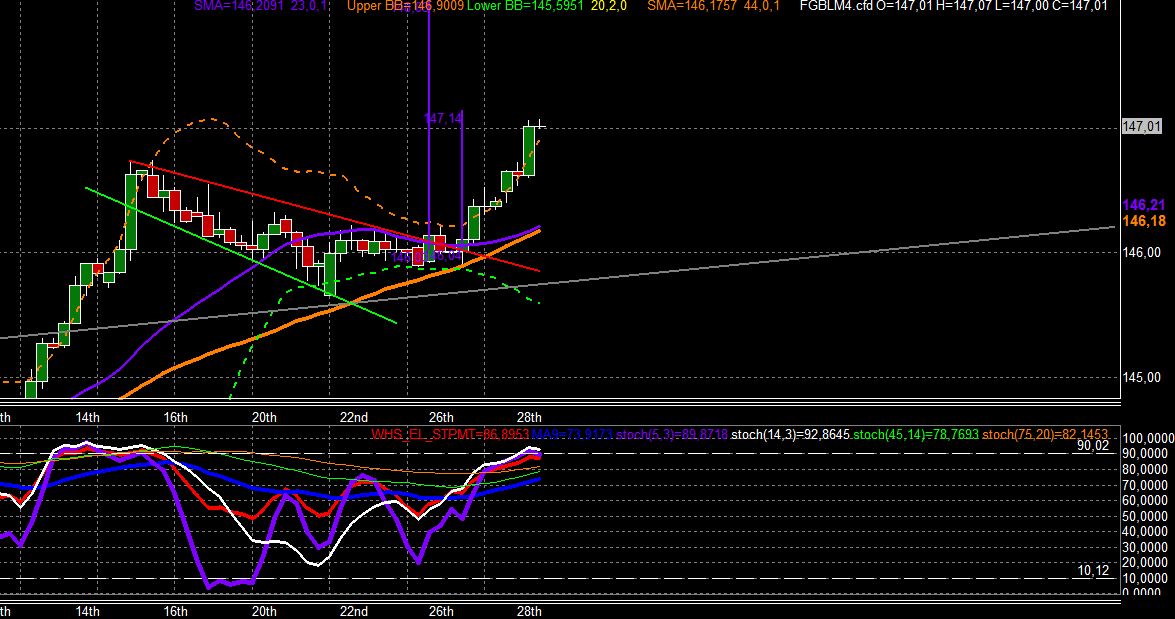Select the 10,12 oversold level label

(1093, 571)
